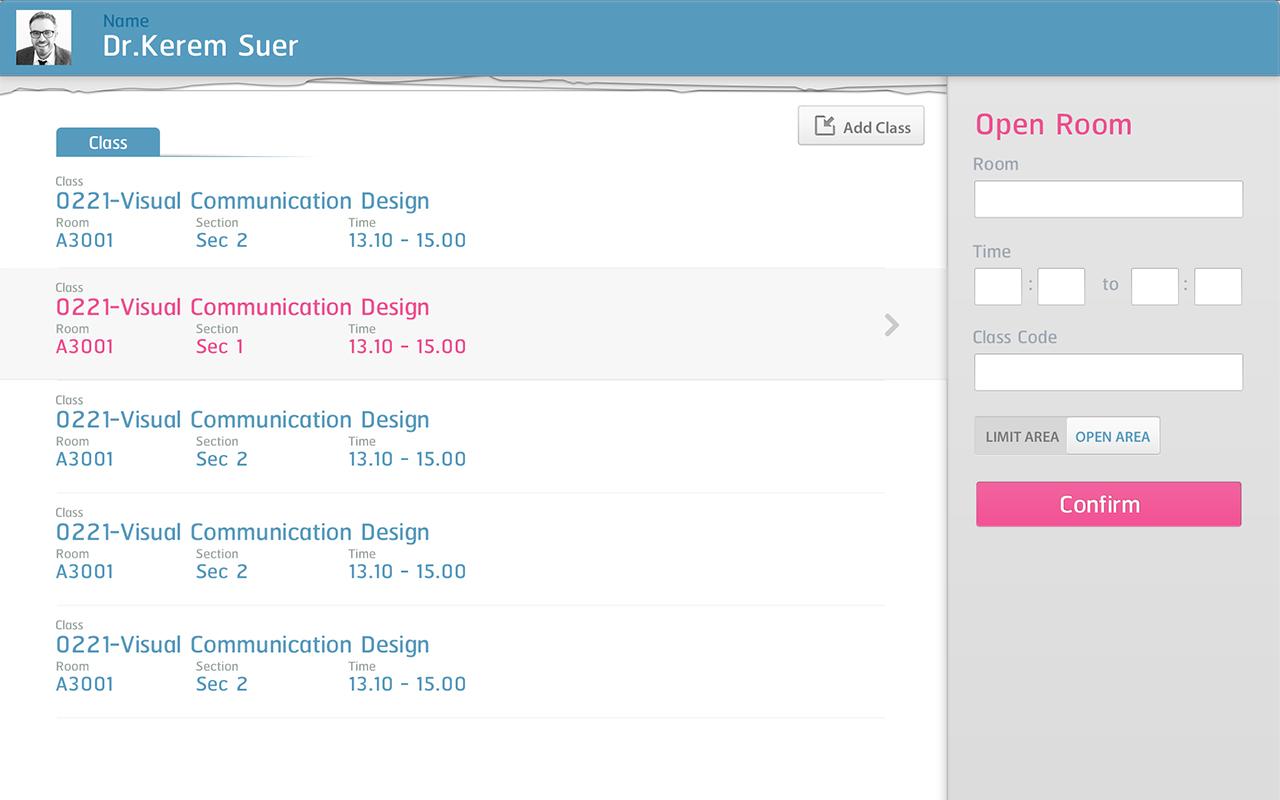
Task: Choose the fourth class entry title
Action: 243,532
